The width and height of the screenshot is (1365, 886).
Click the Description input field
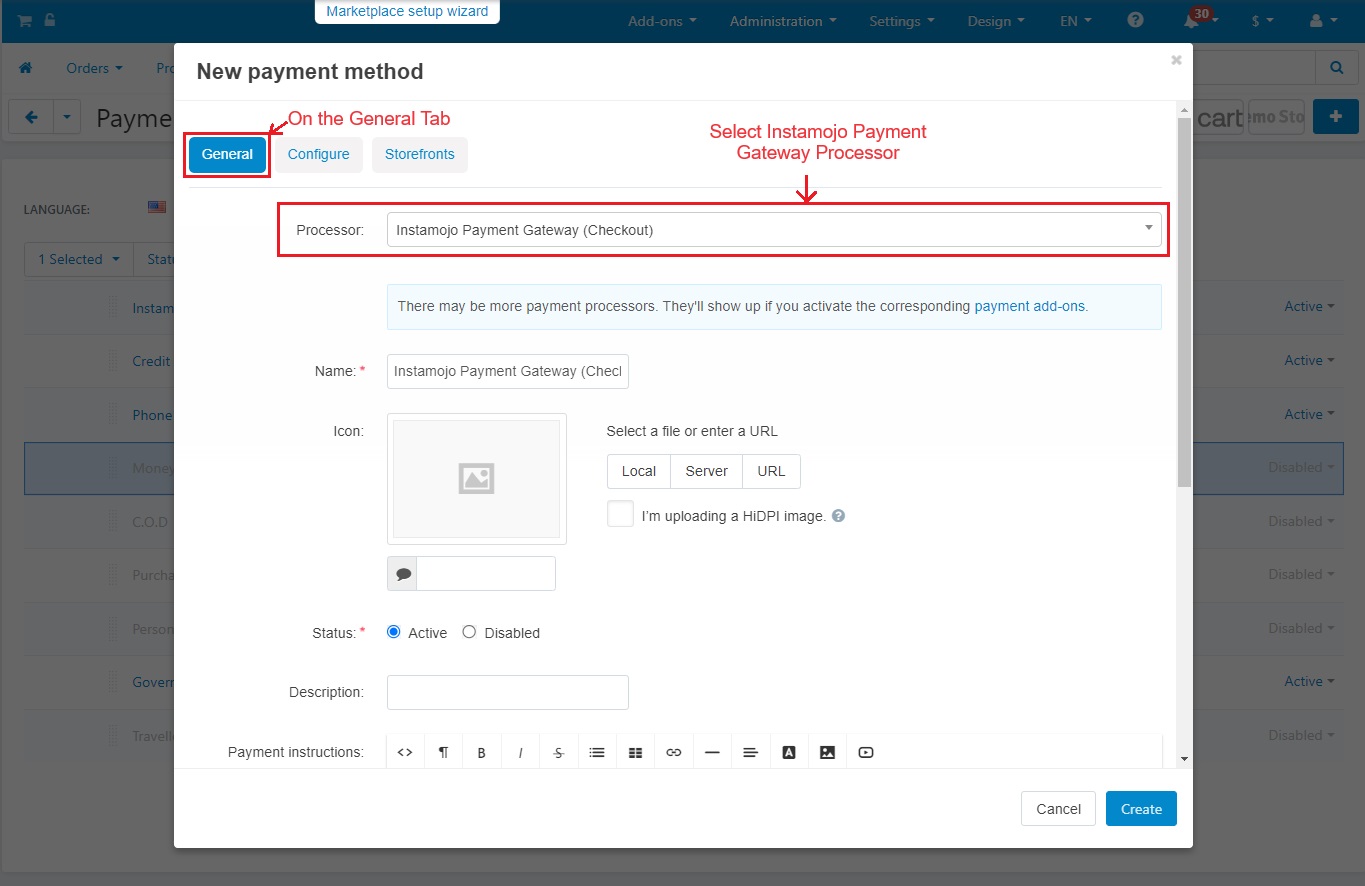tap(508, 692)
